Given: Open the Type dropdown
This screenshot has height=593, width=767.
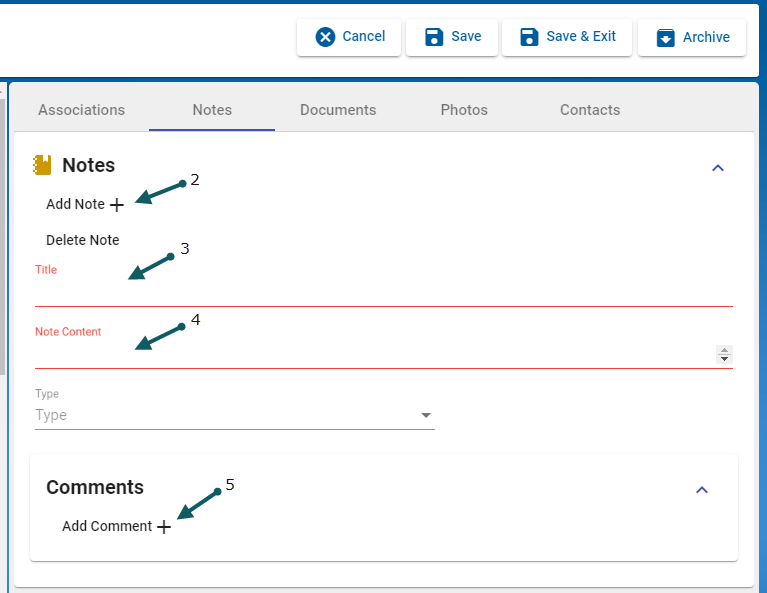Looking at the screenshot, I should pos(426,415).
